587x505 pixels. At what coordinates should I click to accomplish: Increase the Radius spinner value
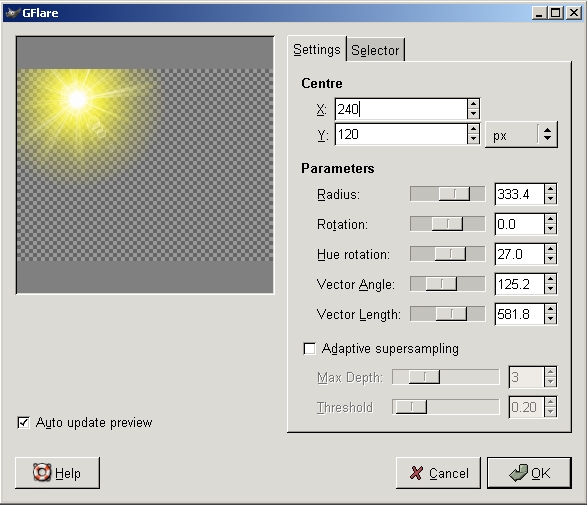pyautogui.click(x=550, y=189)
